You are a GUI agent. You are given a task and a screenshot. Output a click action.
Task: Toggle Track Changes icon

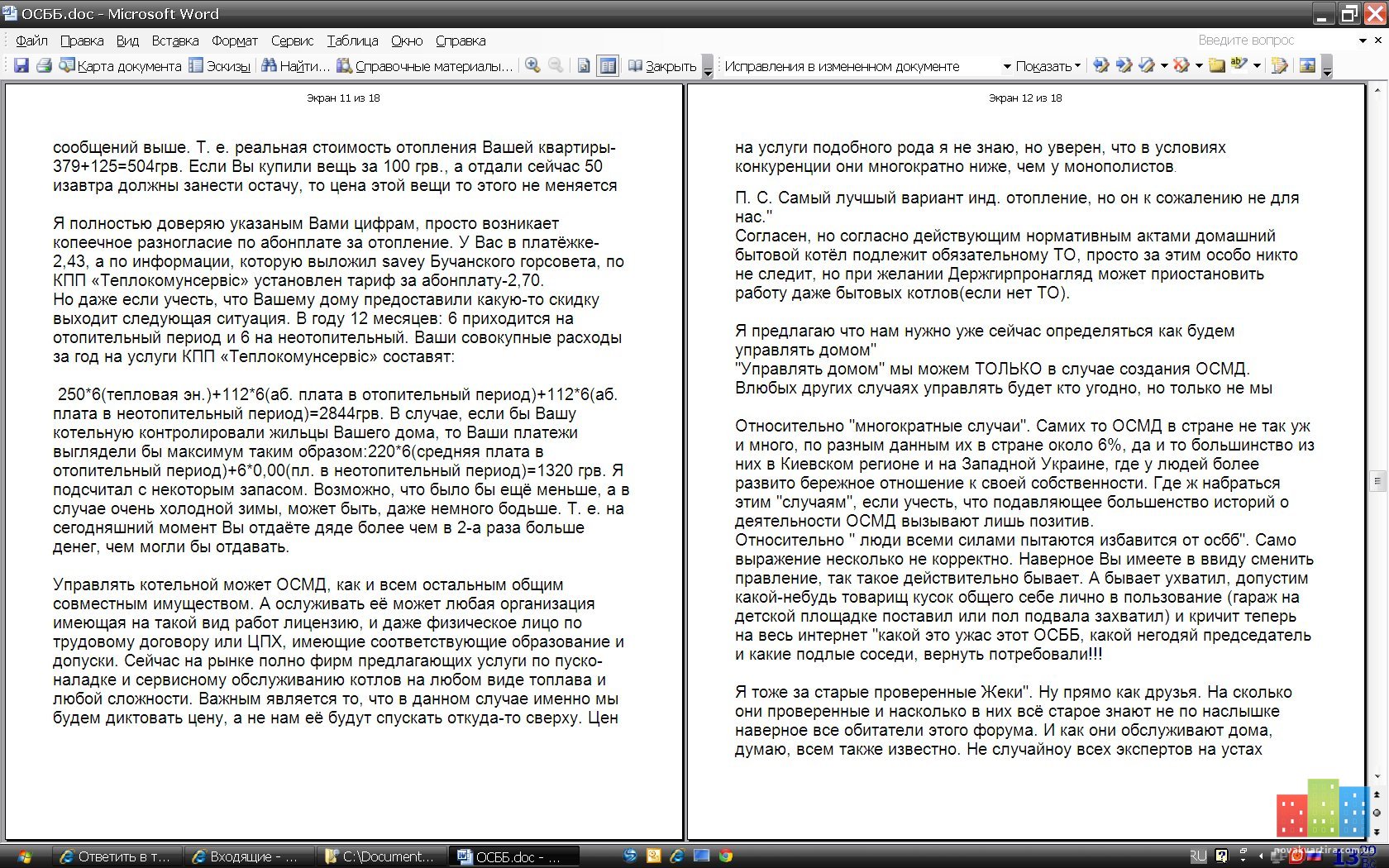1279,65
